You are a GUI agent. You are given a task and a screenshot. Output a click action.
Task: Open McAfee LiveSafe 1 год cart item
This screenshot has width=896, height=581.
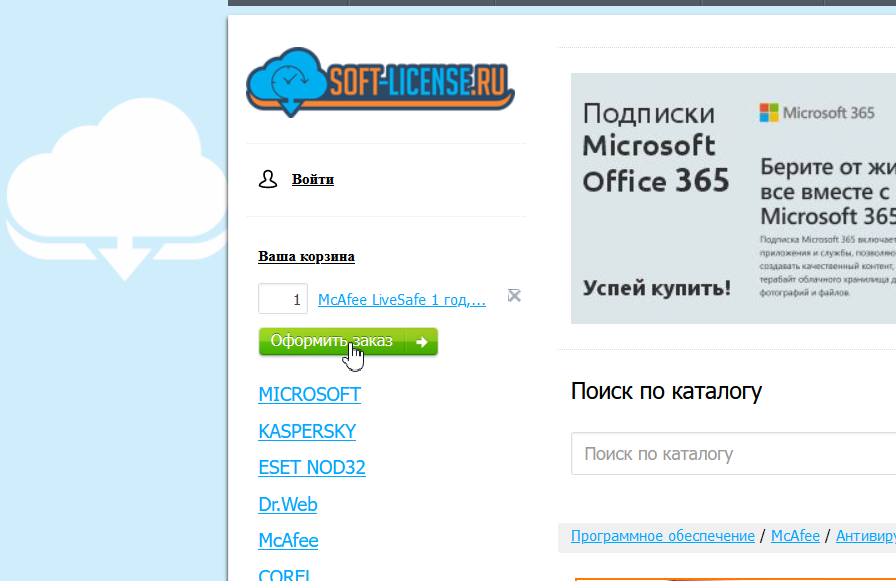tap(402, 299)
